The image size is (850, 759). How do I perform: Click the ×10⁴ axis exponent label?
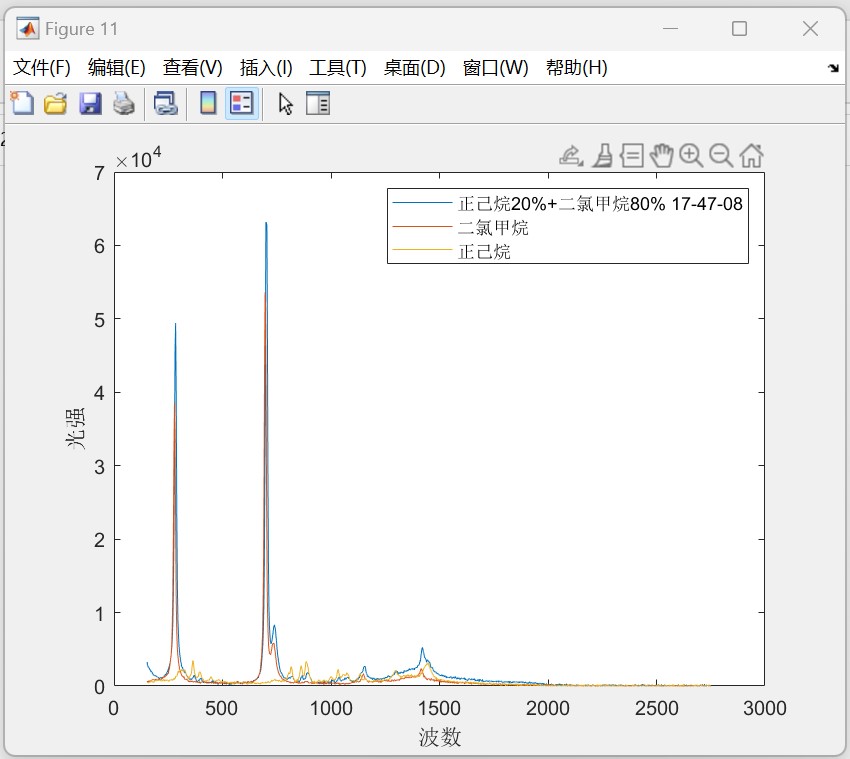(x=138, y=158)
